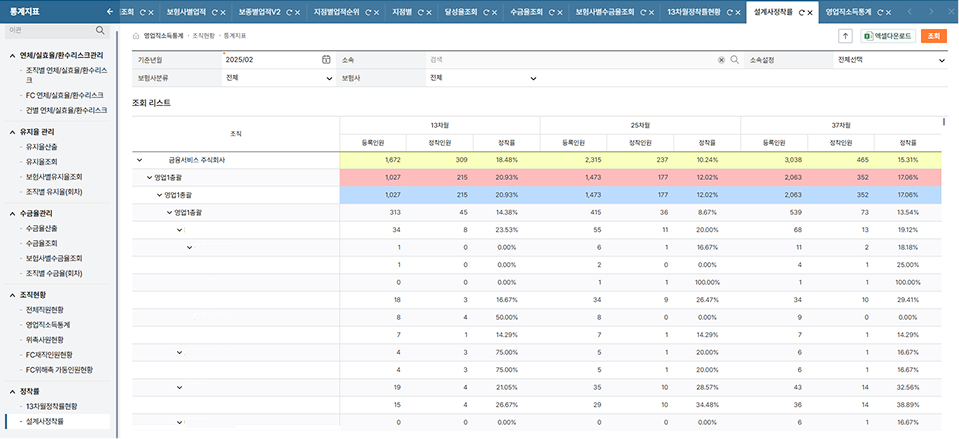
Task: Click the 소속 search magnifier icon
Action: (735, 60)
